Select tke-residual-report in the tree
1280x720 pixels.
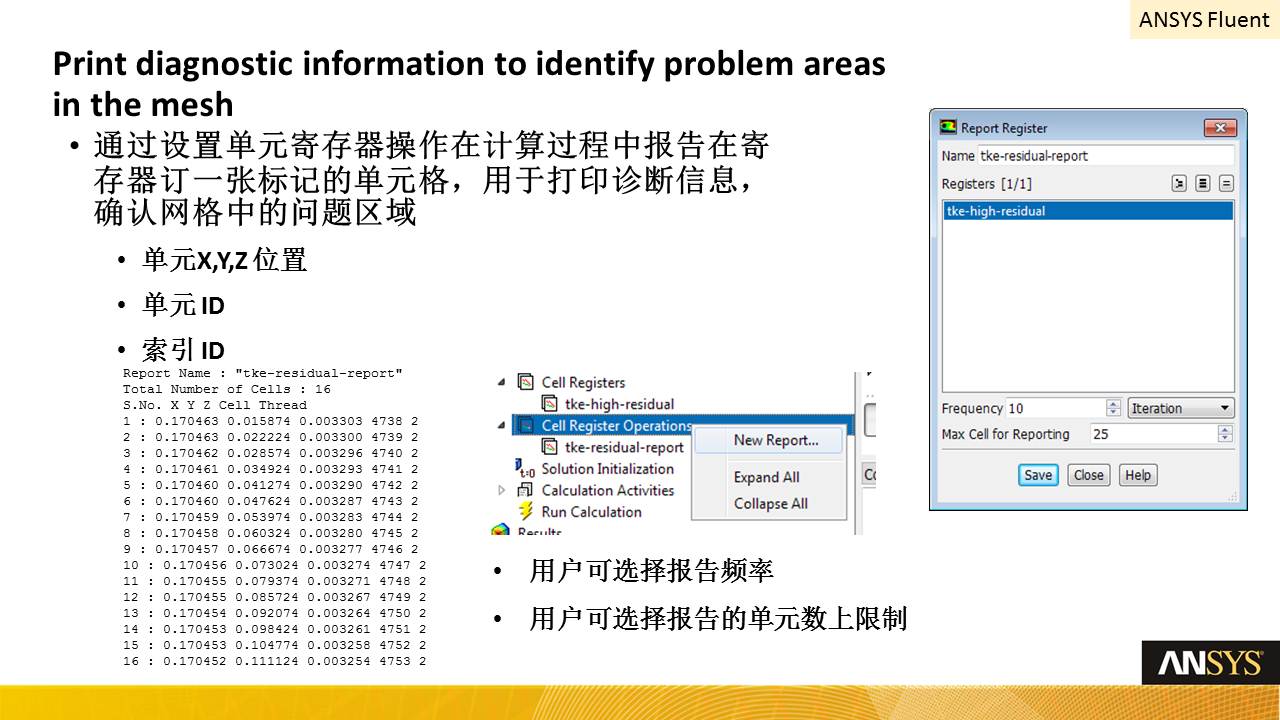(624, 447)
